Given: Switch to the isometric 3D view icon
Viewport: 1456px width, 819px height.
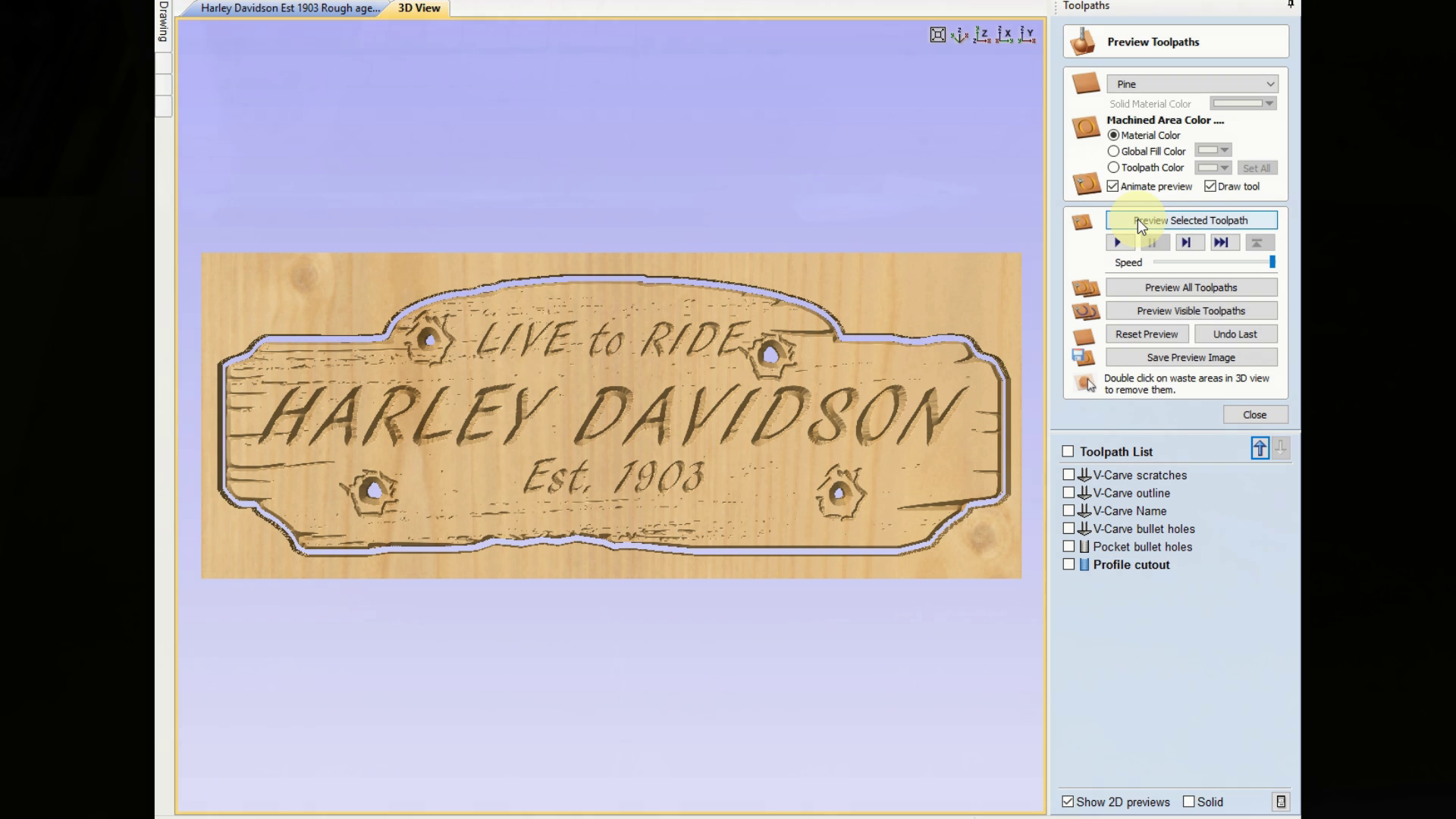Looking at the screenshot, I should point(960,35).
